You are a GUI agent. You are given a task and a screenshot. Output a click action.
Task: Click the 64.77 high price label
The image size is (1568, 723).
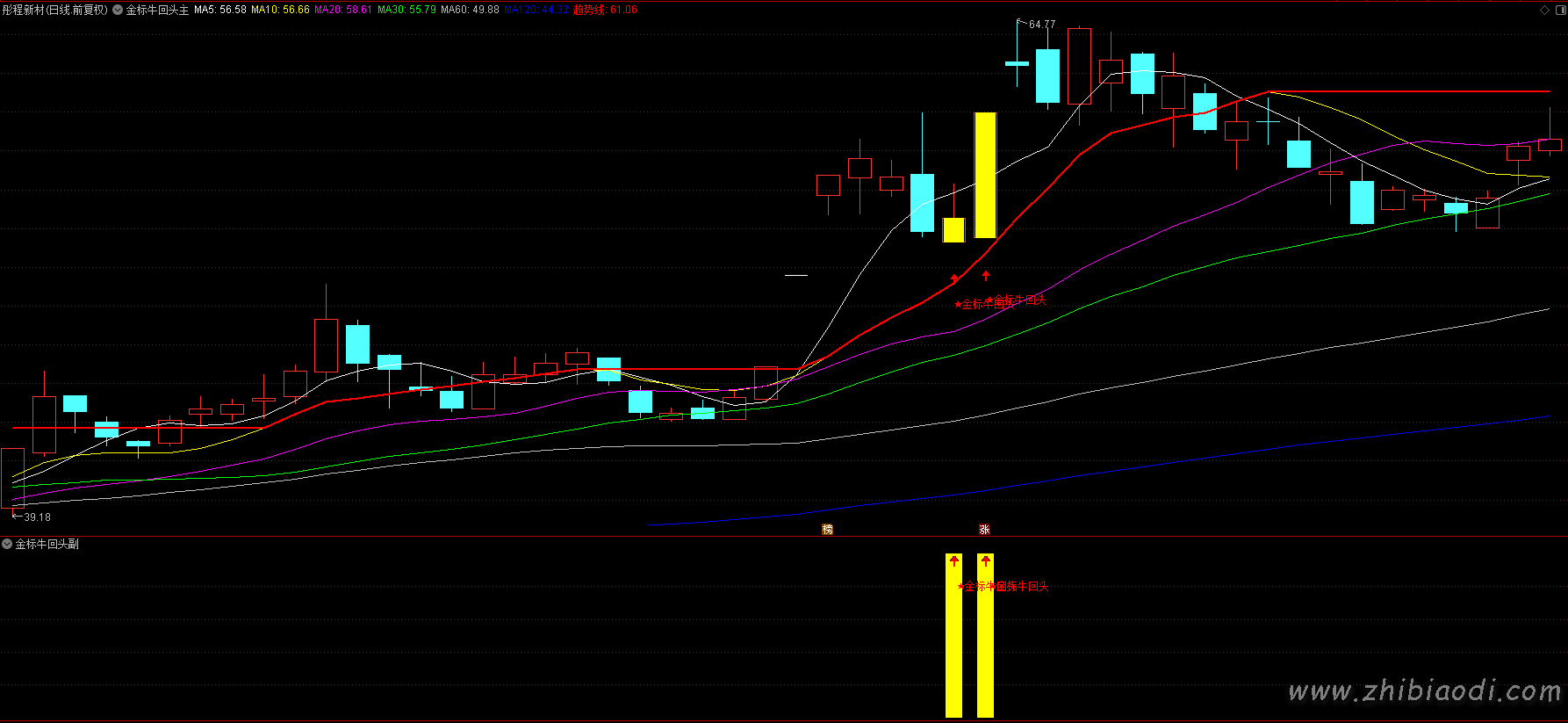pyautogui.click(x=1042, y=25)
